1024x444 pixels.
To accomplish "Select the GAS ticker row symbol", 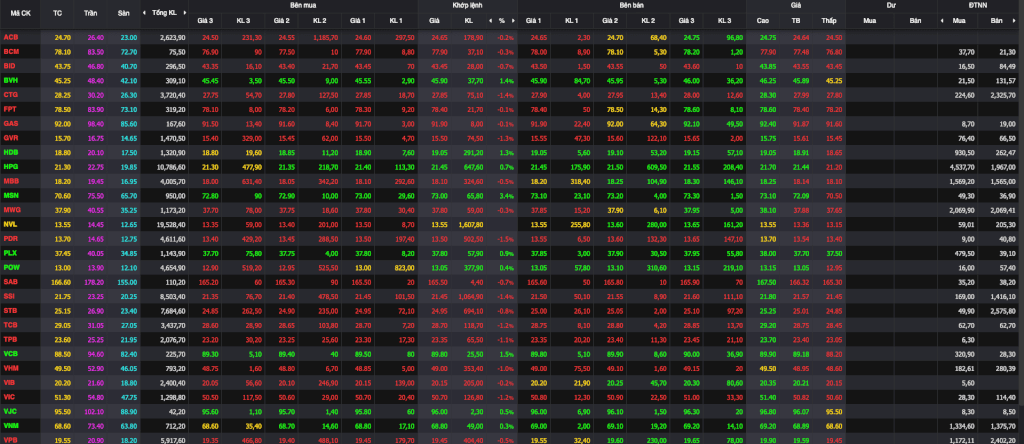I will (x=10, y=123).
